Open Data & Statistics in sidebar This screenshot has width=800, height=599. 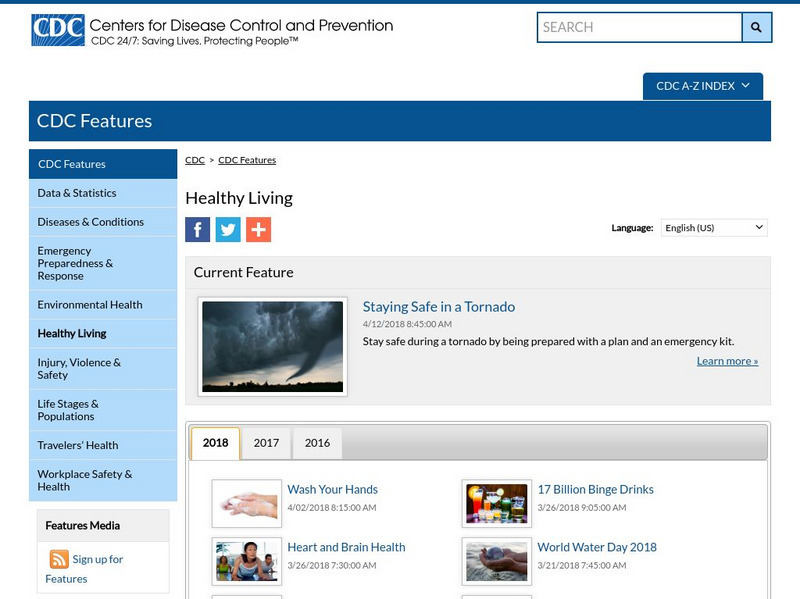(77, 193)
